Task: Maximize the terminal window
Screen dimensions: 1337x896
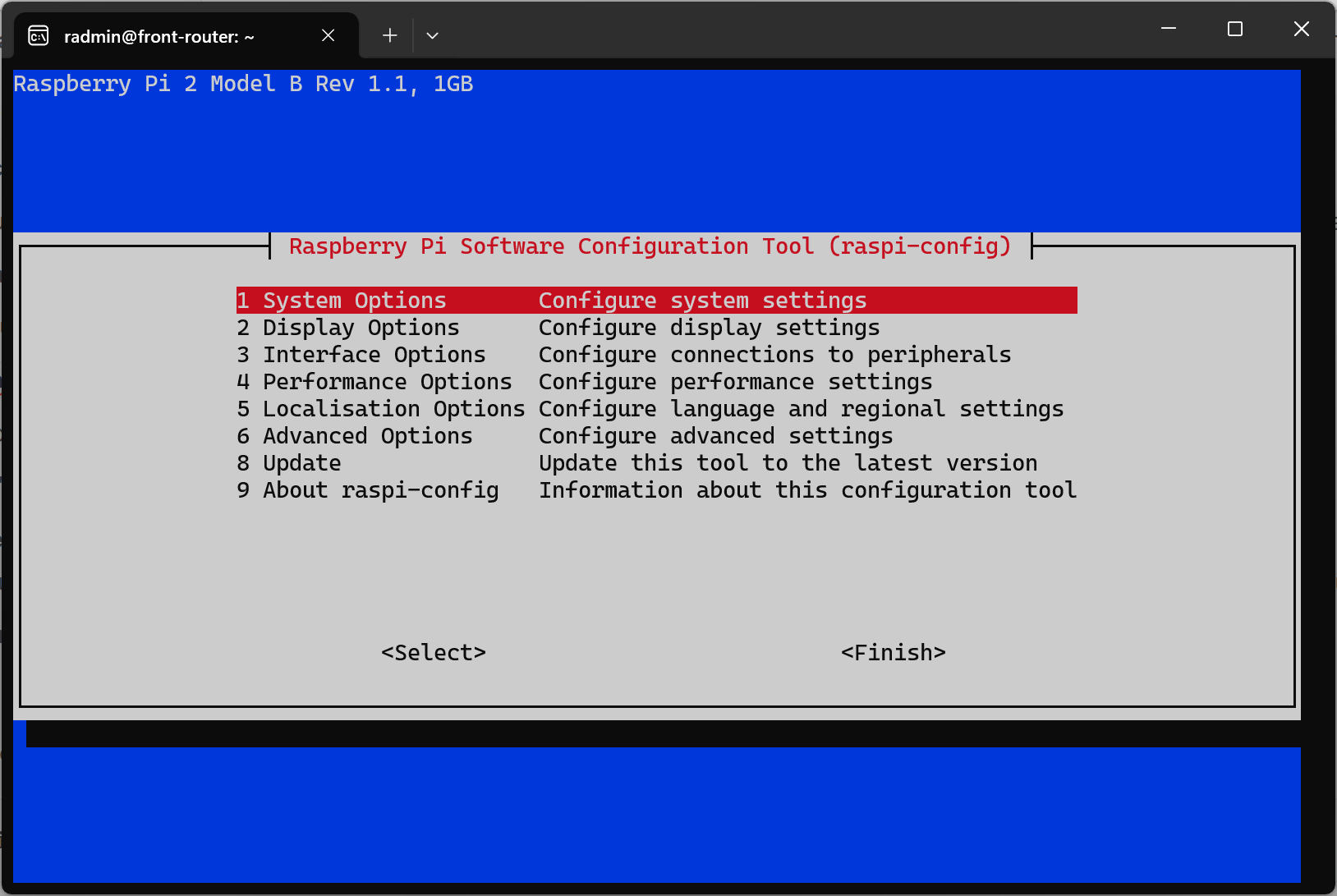Action: point(1234,29)
